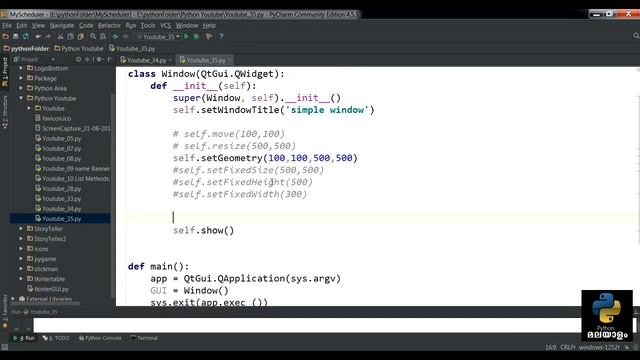
Task: Click Python Youtube in the breadcrumb bar
Action: point(79,49)
